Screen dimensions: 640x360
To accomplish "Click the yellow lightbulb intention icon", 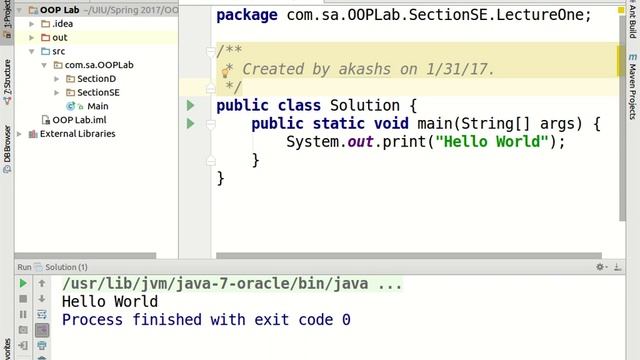I will coord(225,73).
